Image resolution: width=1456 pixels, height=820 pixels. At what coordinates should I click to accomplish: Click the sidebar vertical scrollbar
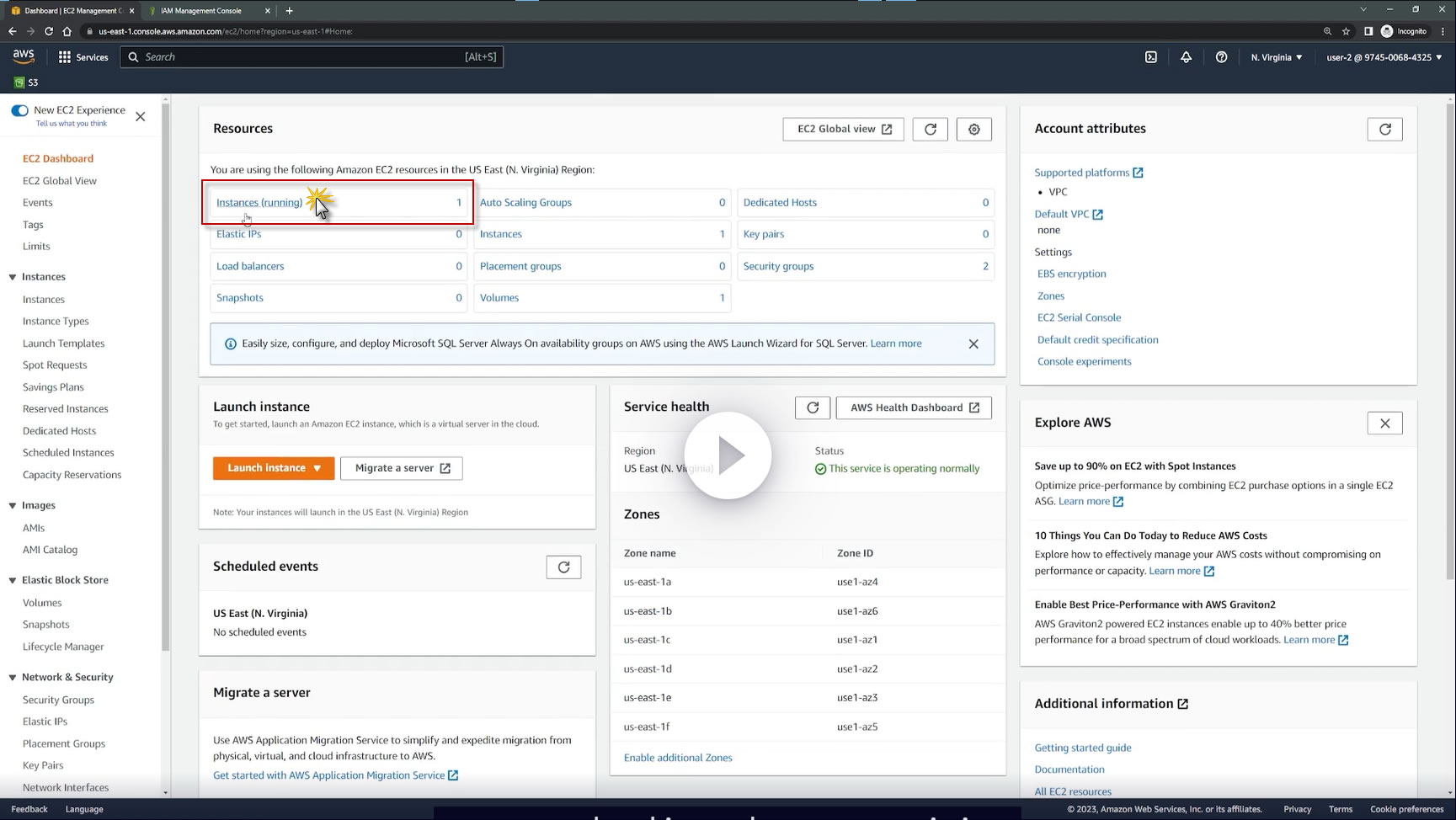165,379
